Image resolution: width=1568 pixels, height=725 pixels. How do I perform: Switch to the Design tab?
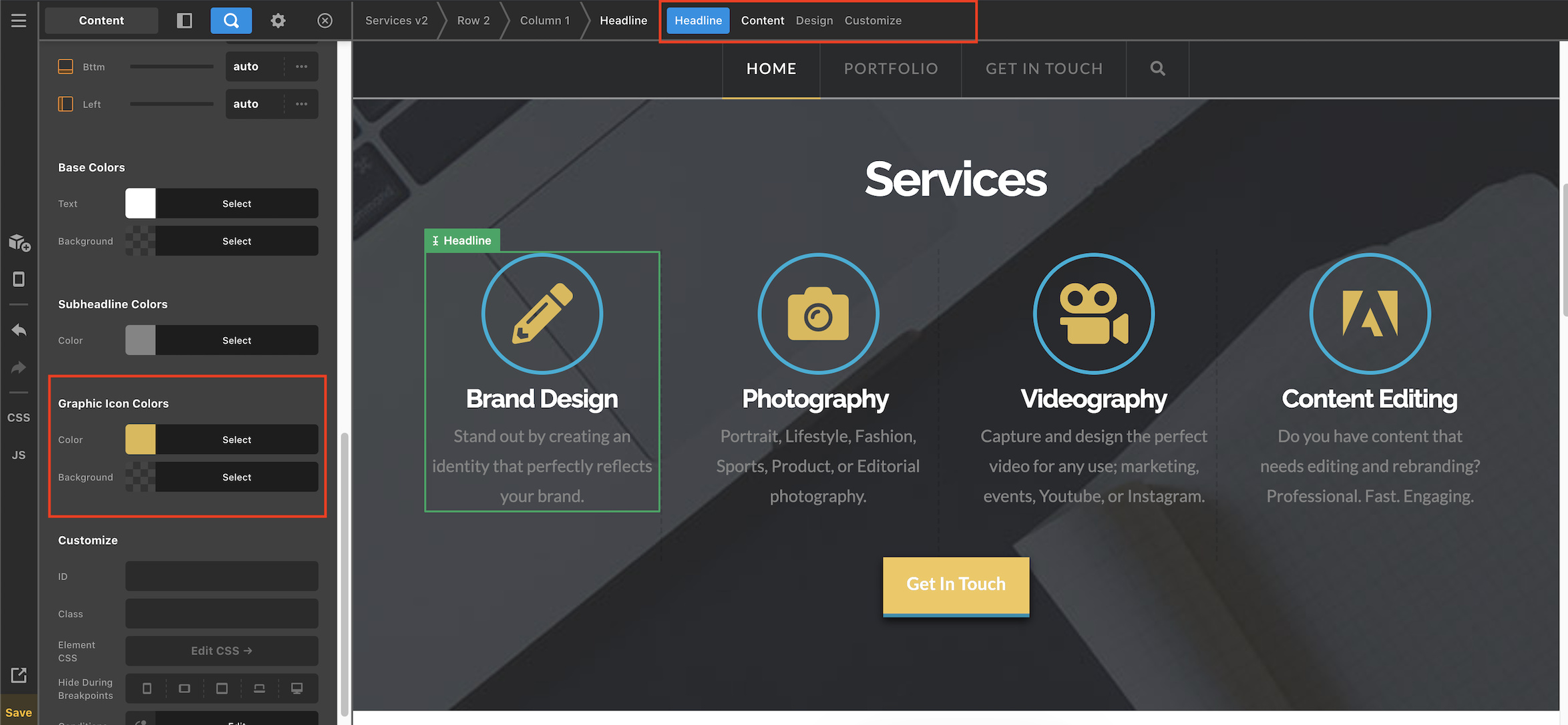[x=814, y=21]
